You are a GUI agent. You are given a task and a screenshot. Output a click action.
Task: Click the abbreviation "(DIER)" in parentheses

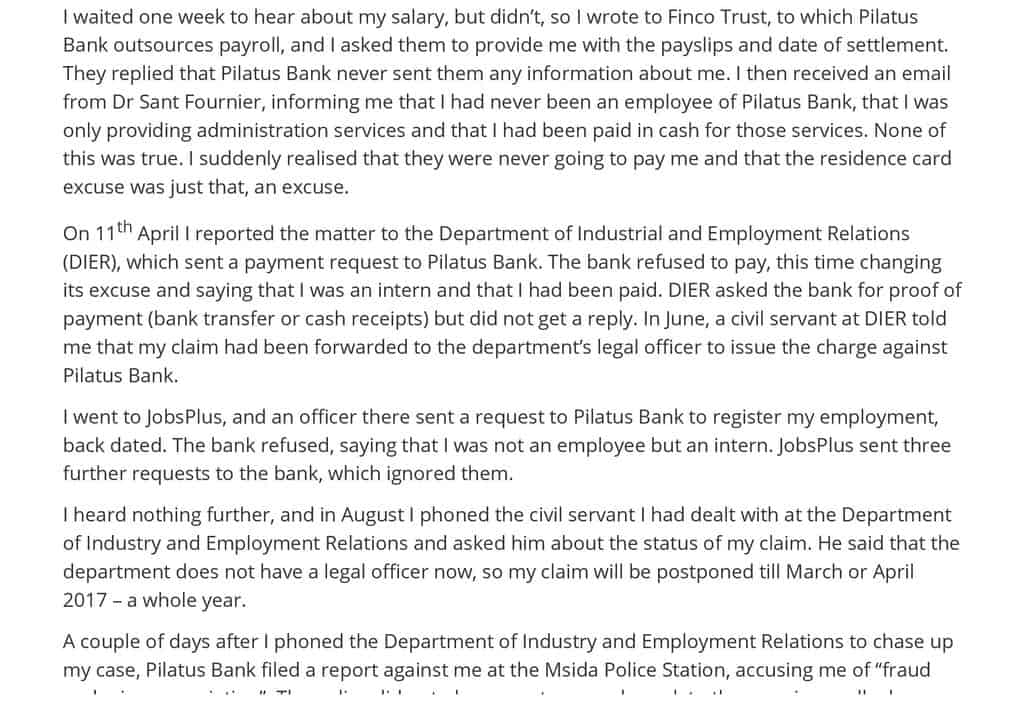pyautogui.click(x=91, y=262)
